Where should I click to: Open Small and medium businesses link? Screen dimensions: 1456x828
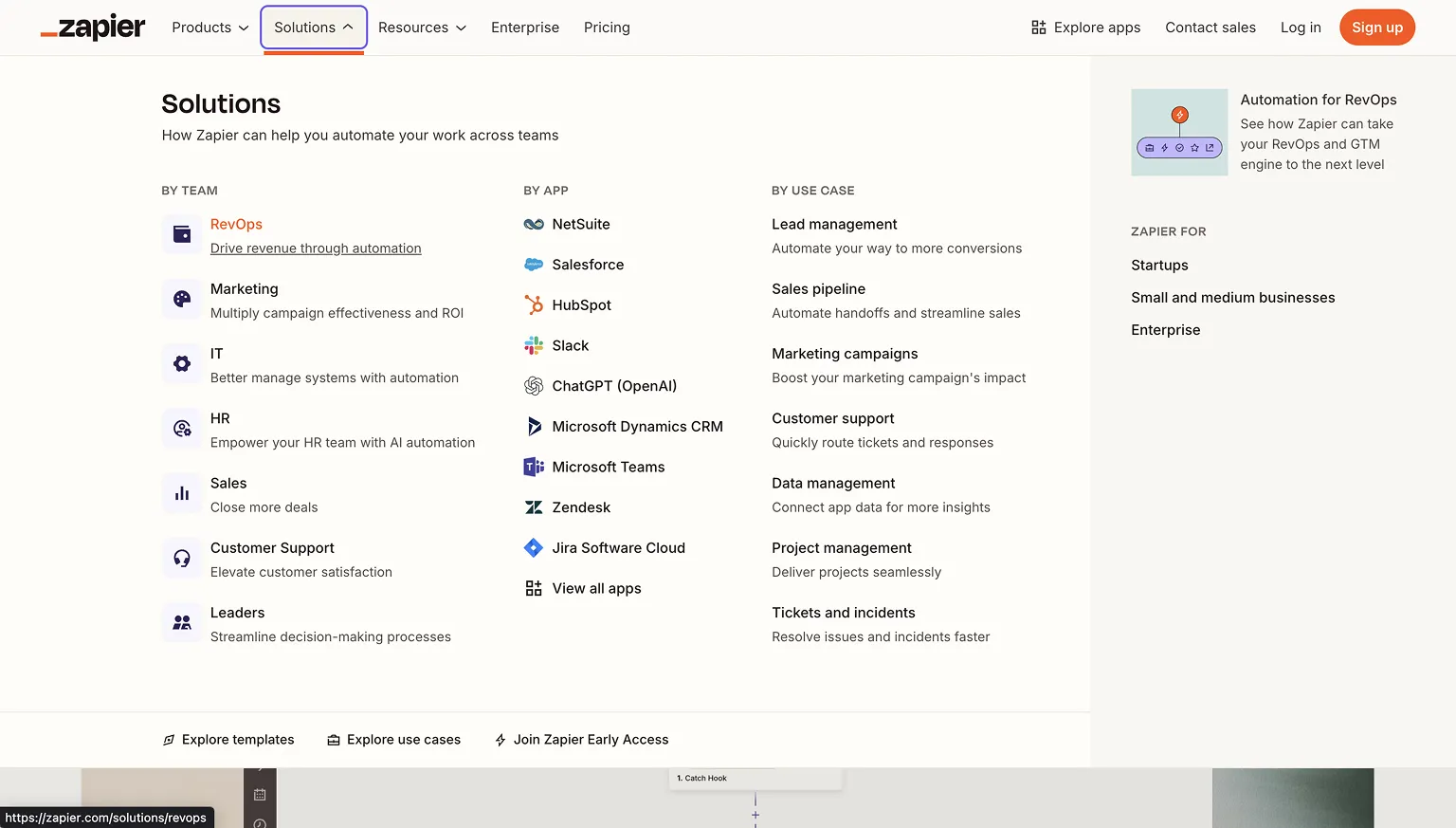point(1232,298)
